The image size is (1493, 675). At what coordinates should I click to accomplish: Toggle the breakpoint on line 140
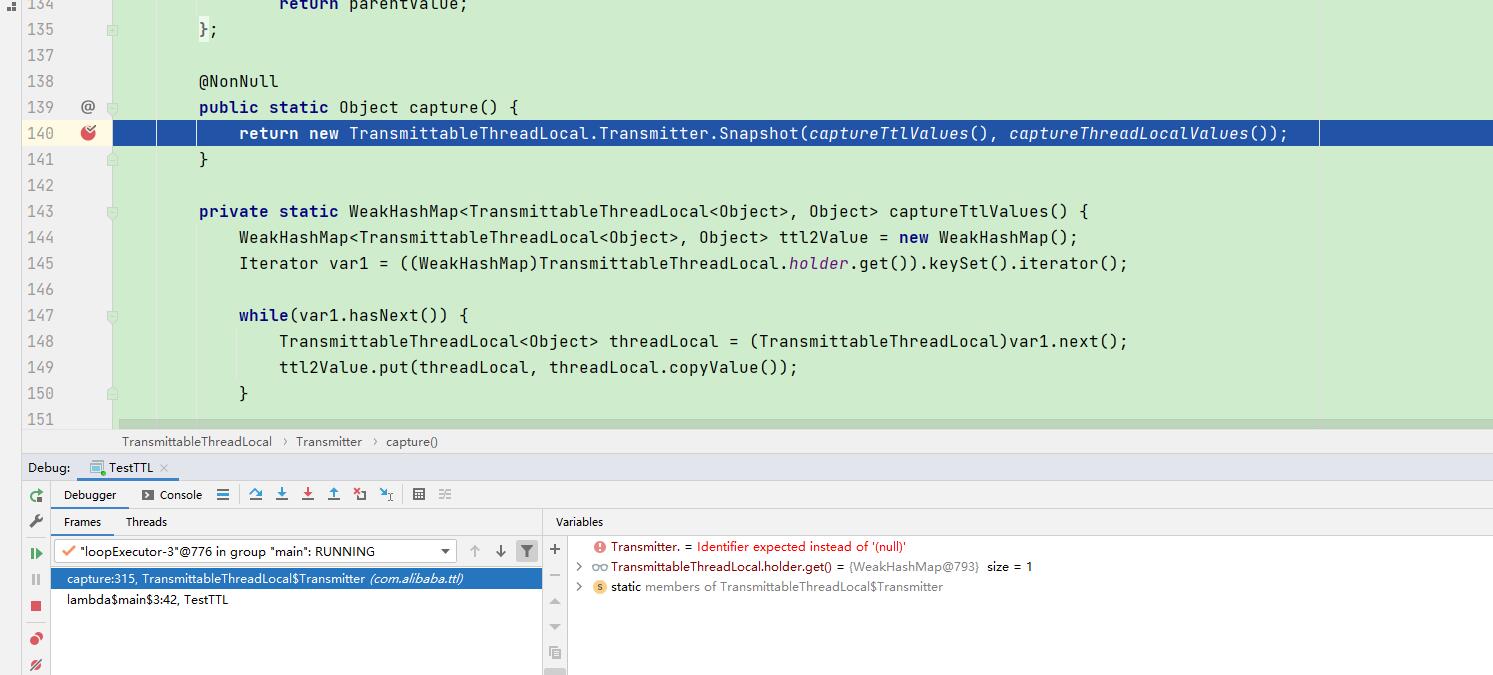(x=89, y=133)
